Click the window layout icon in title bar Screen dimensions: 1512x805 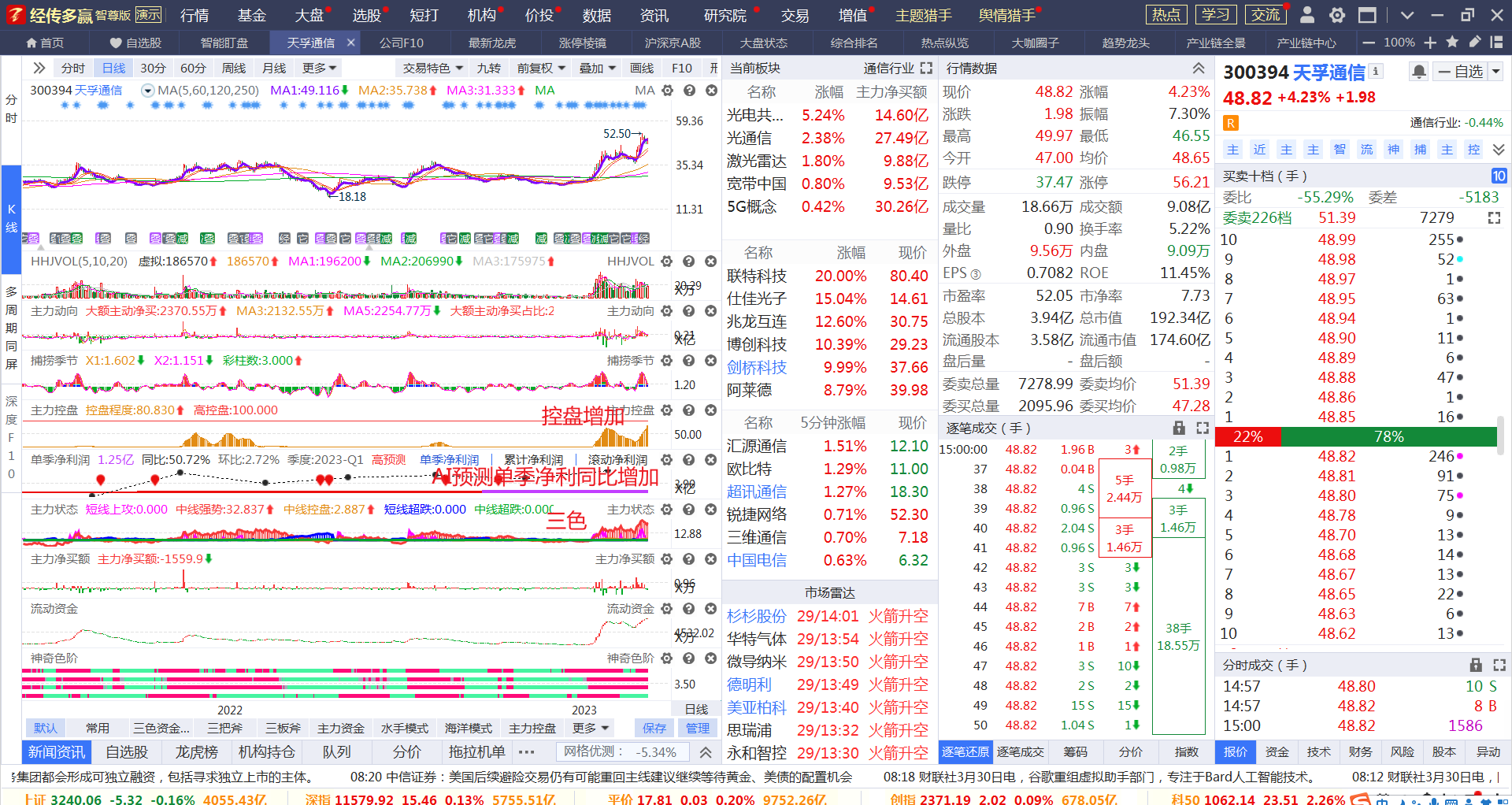(x=1368, y=15)
